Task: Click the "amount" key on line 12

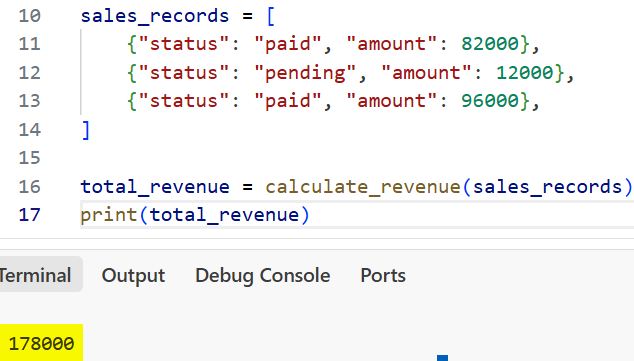Action: 426,73
